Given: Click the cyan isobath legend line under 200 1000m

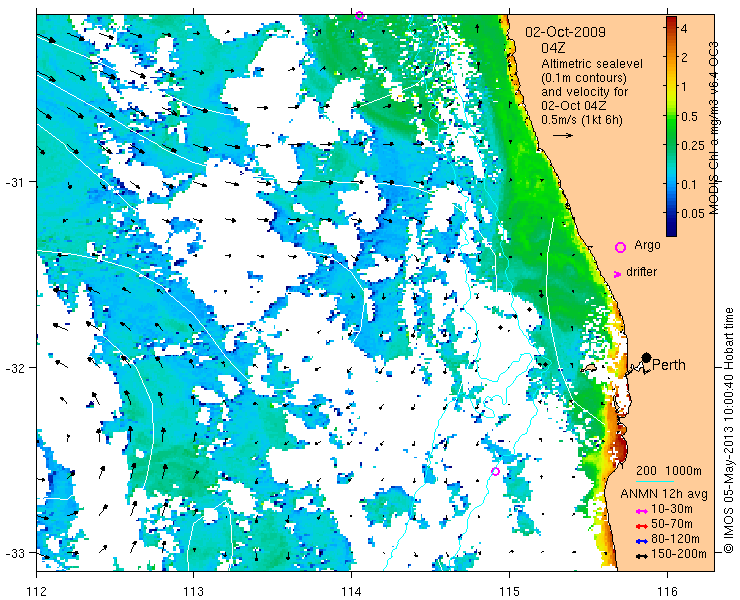Looking at the screenshot, I should [x=655, y=481].
